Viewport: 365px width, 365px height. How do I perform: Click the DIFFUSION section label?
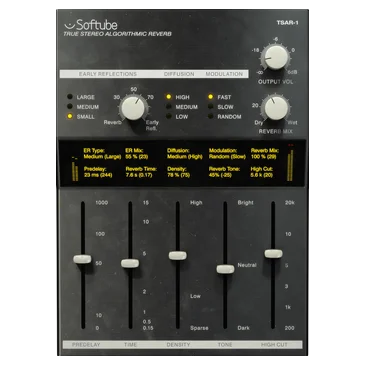tap(179, 74)
